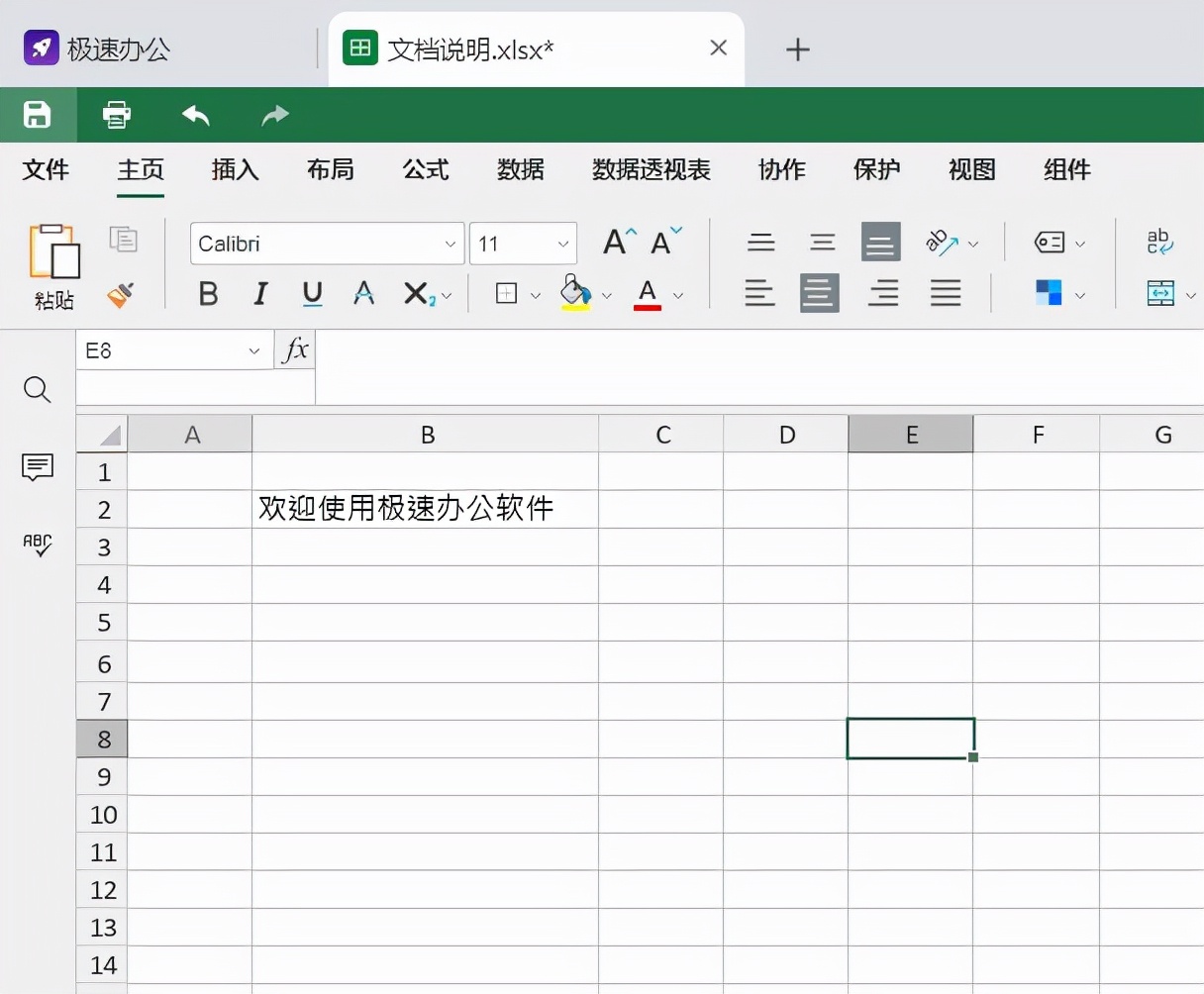Open the 插入 ribbon tab
1204x994 pixels.
click(x=235, y=169)
